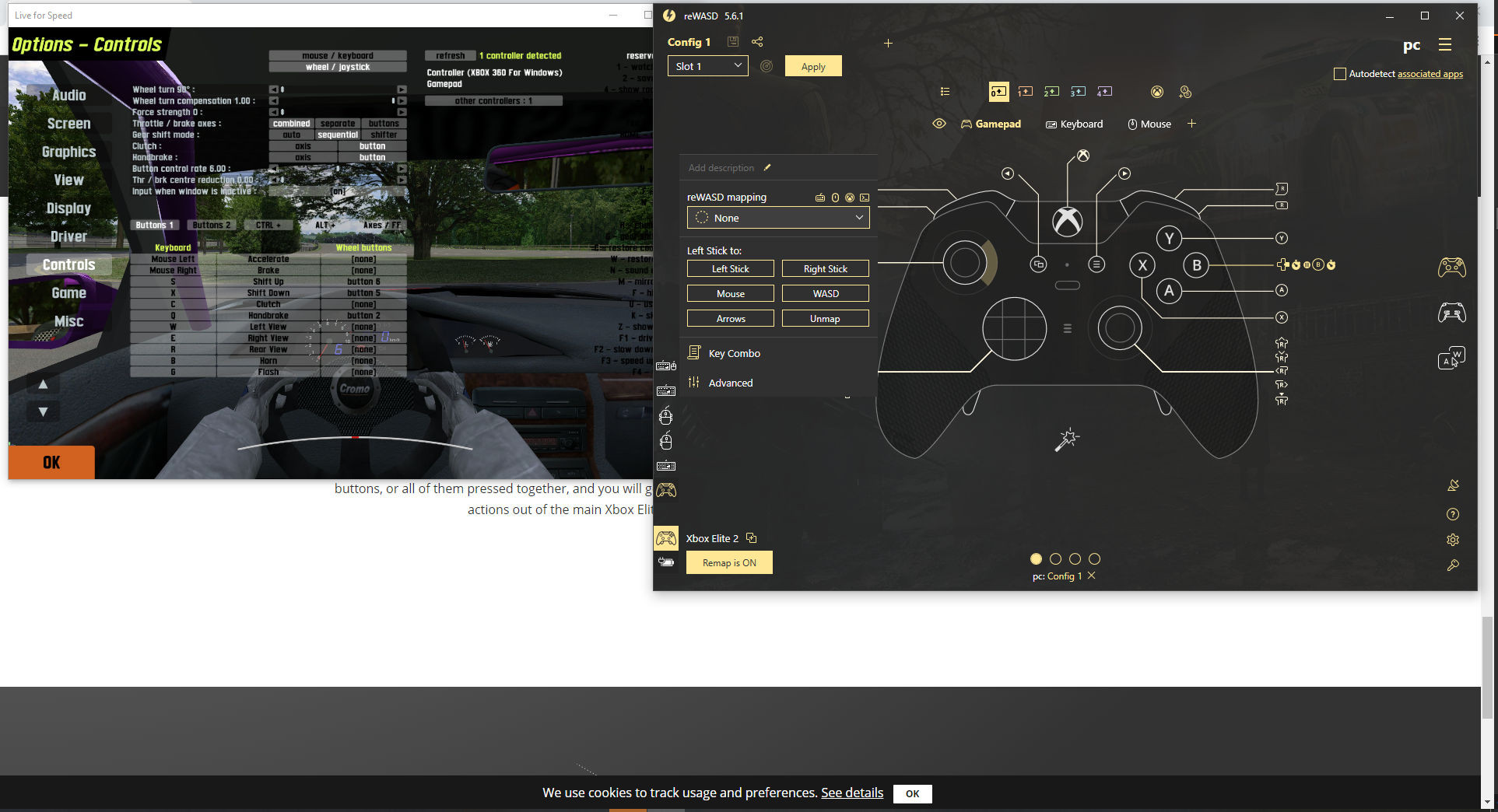1498x812 pixels.
Task: Select the D-pad on the controller diagram
Action: pos(1014,328)
